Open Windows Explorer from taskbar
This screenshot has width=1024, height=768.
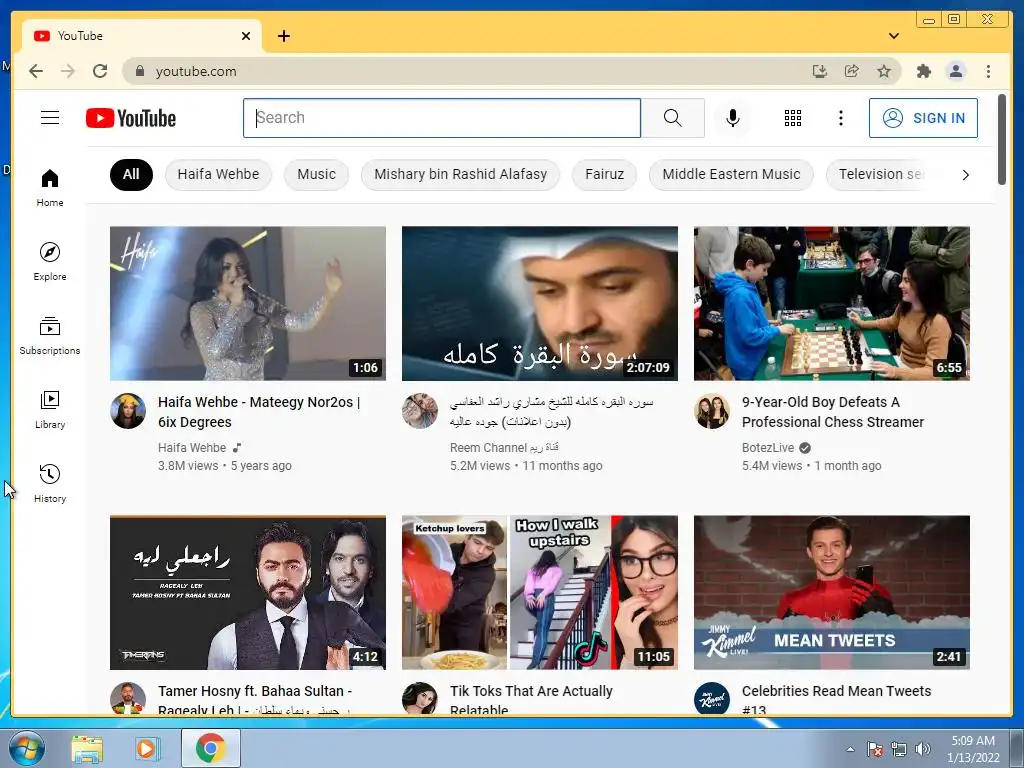(87, 748)
